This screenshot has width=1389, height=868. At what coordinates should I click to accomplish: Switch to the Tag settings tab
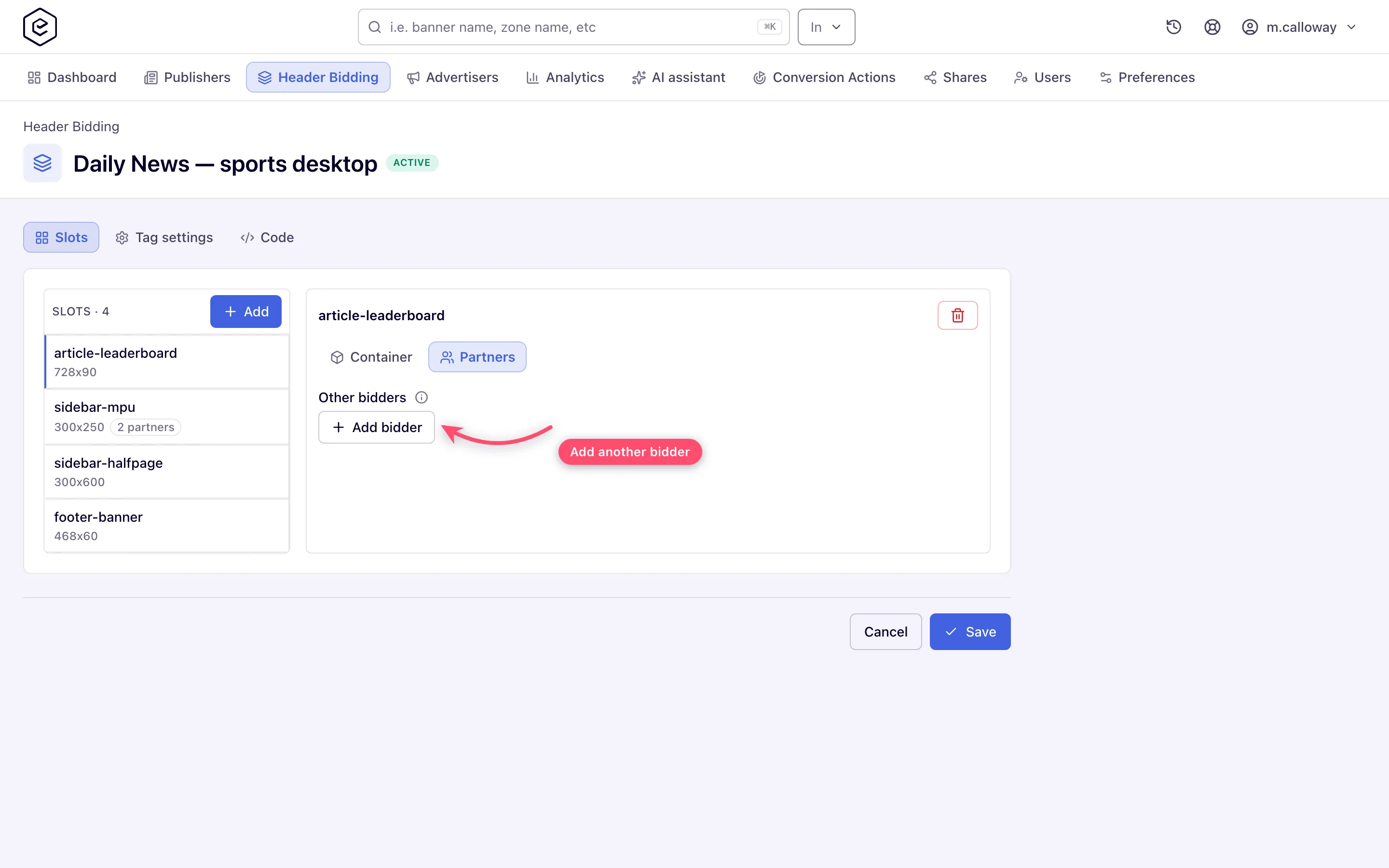coord(164,238)
